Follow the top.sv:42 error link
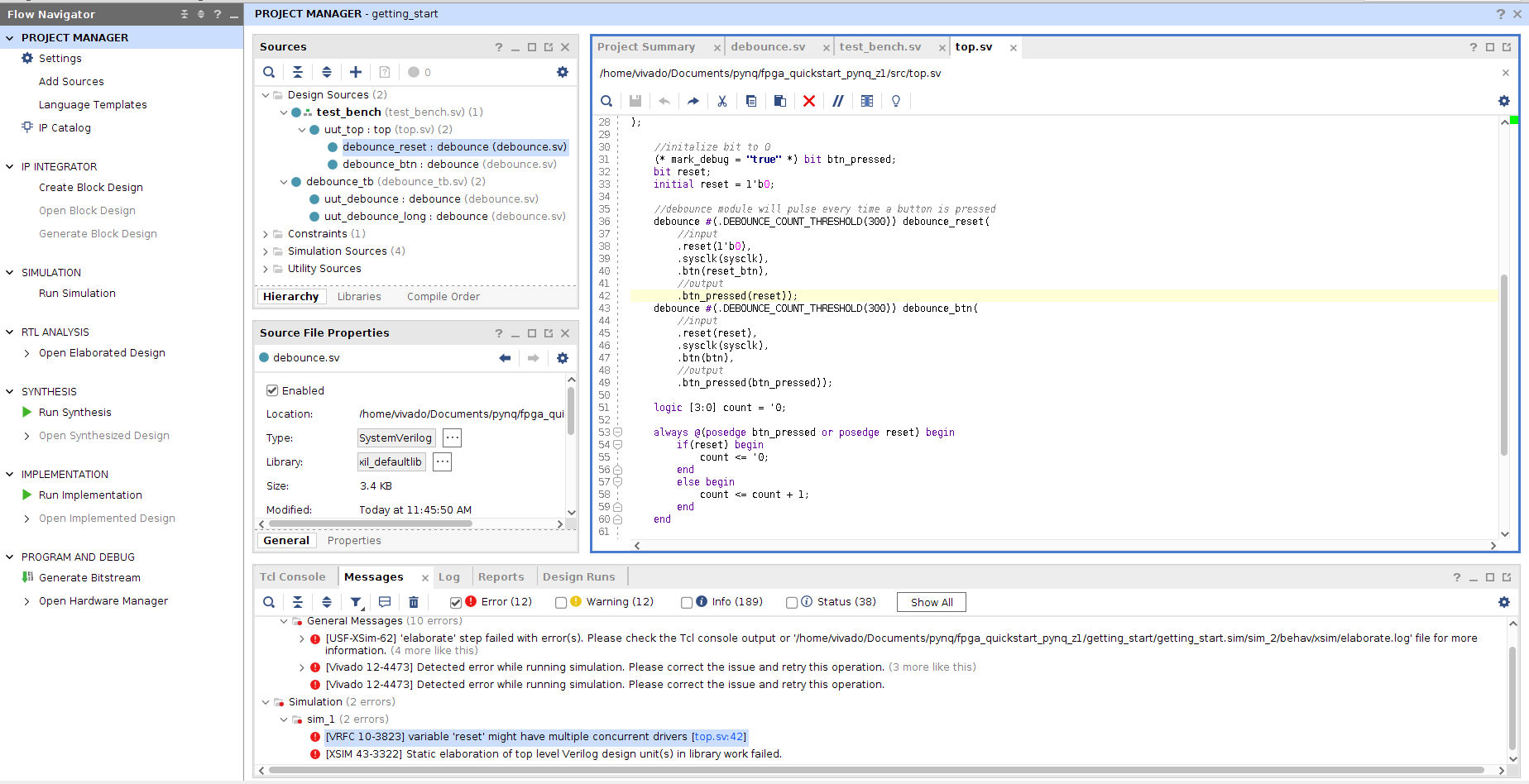This screenshot has height=784, width=1529. coord(719,736)
